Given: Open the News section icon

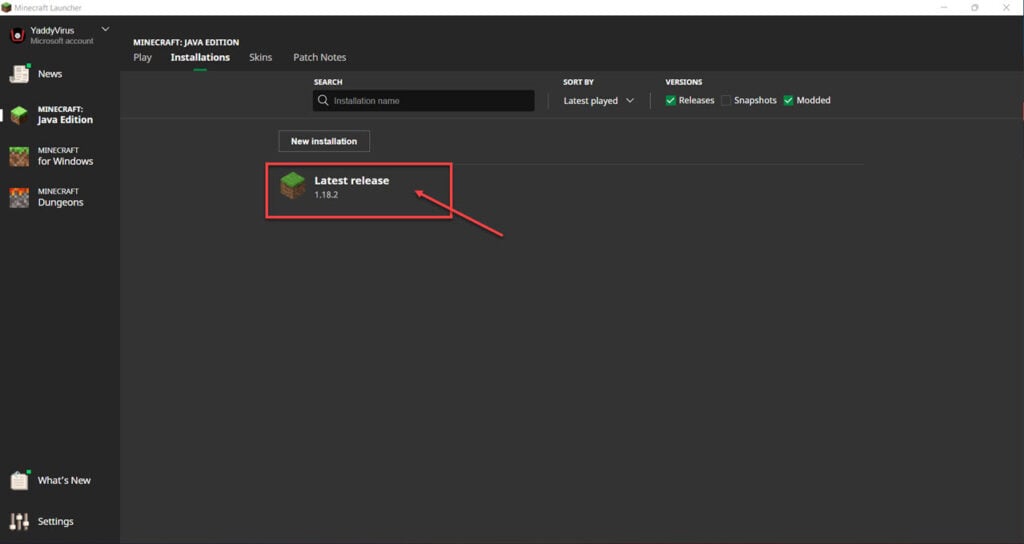Looking at the screenshot, I should (x=19, y=74).
